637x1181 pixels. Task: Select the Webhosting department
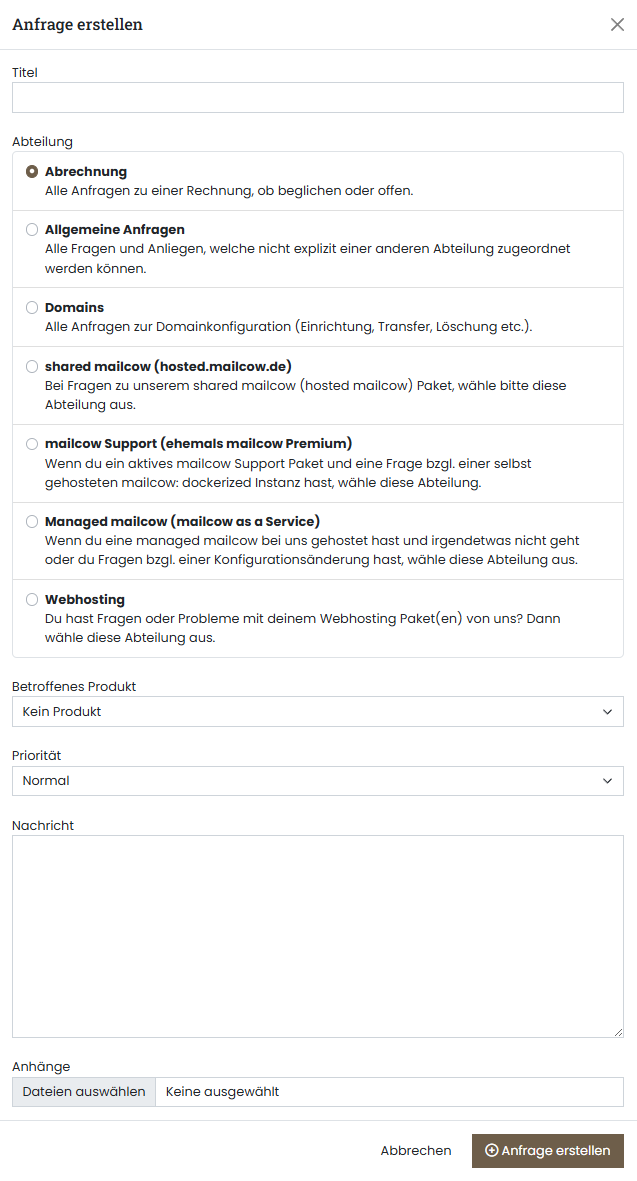pyautogui.click(x=31, y=599)
